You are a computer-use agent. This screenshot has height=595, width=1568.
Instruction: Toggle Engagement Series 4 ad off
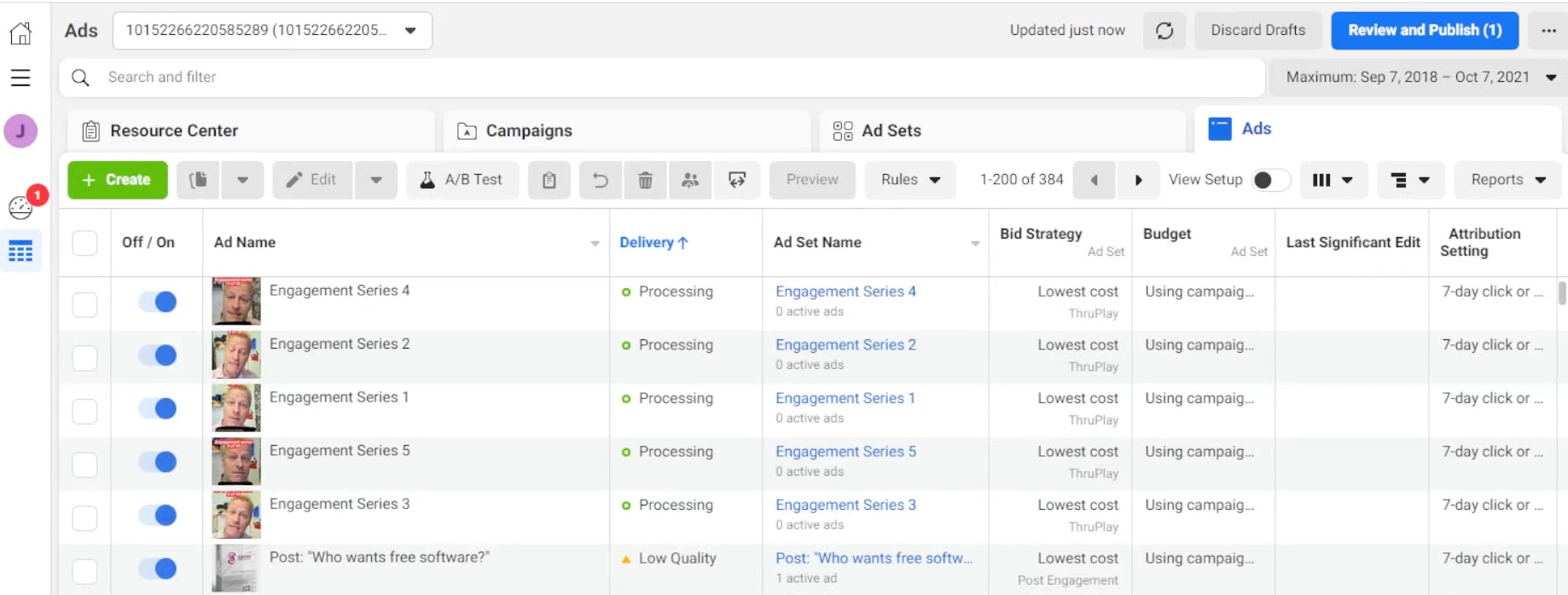coord(158,302)
